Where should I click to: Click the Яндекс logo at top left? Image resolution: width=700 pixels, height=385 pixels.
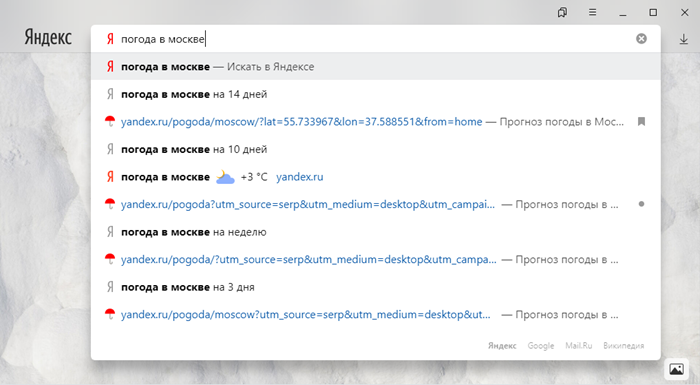(48, 38)
